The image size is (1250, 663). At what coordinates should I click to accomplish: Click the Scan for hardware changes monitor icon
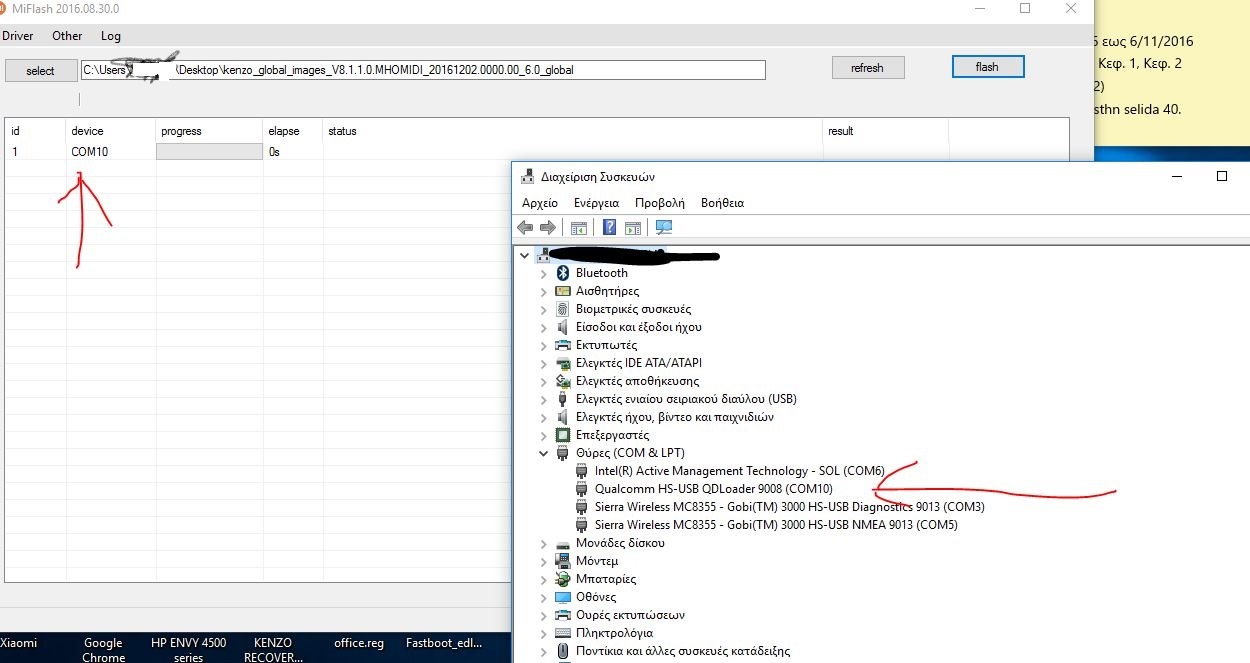coord(664,227)
